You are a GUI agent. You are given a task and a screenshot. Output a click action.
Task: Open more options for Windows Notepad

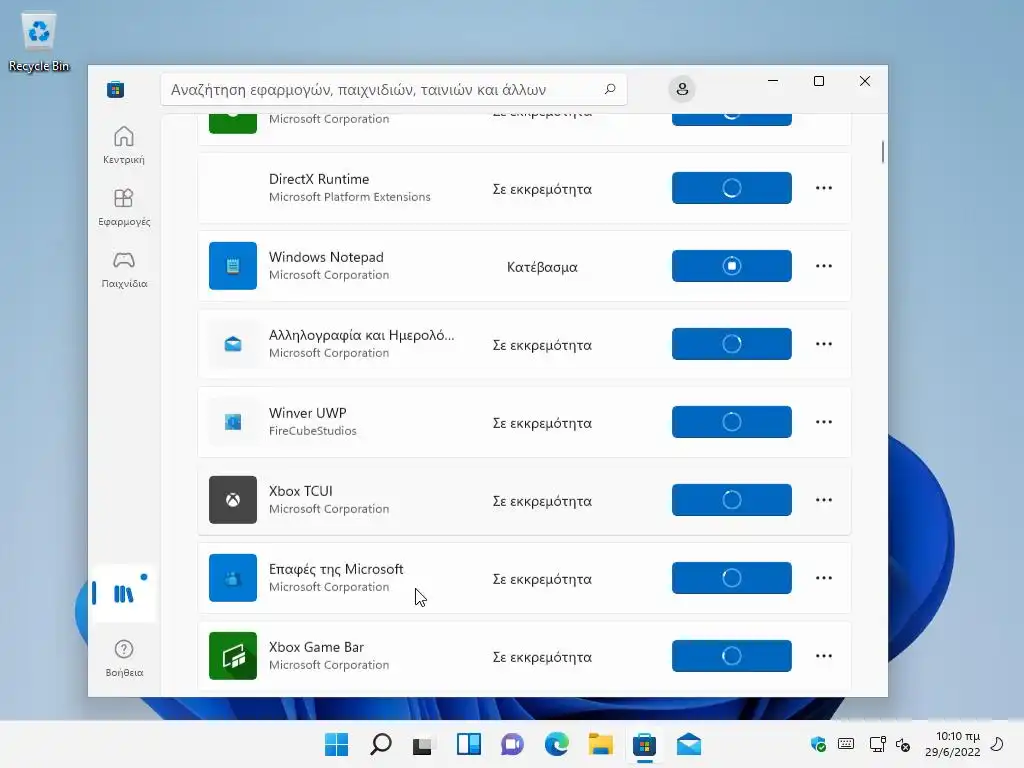(x=824, y=266)
